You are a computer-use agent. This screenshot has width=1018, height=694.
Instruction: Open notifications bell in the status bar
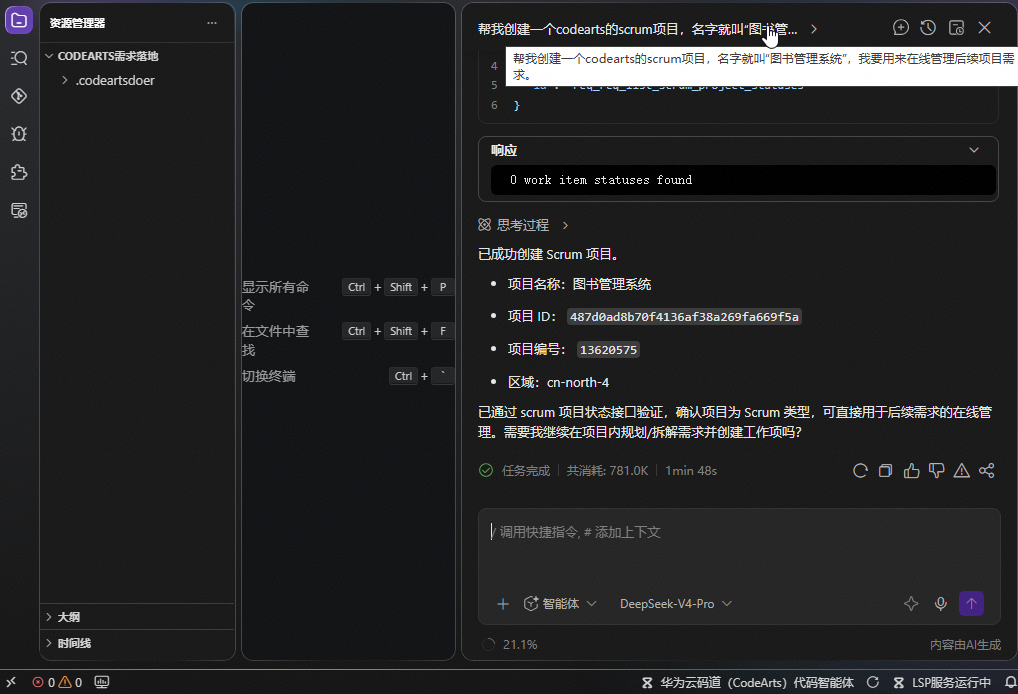point(1010,682)
